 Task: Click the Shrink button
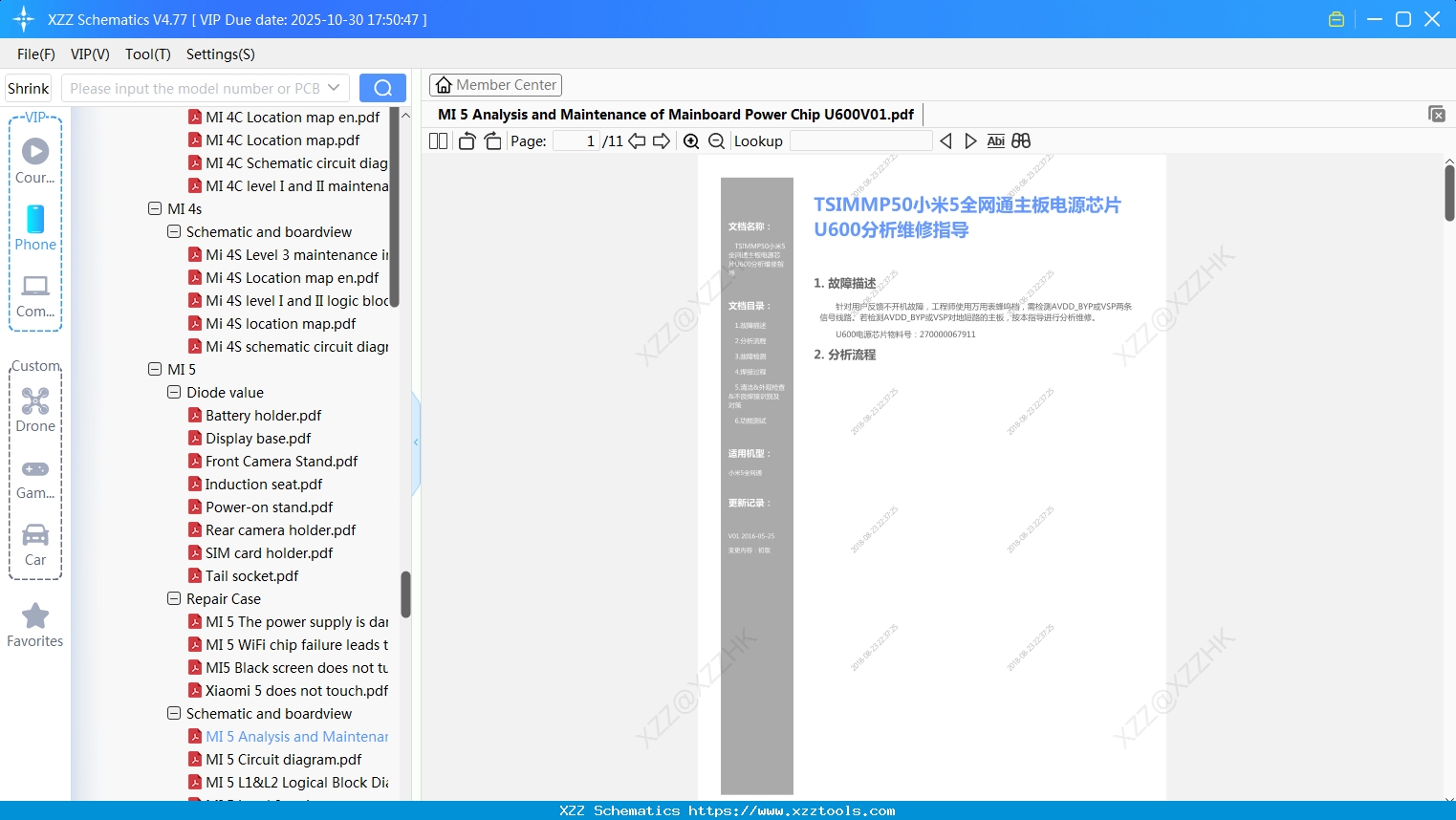tap(28, 87)
